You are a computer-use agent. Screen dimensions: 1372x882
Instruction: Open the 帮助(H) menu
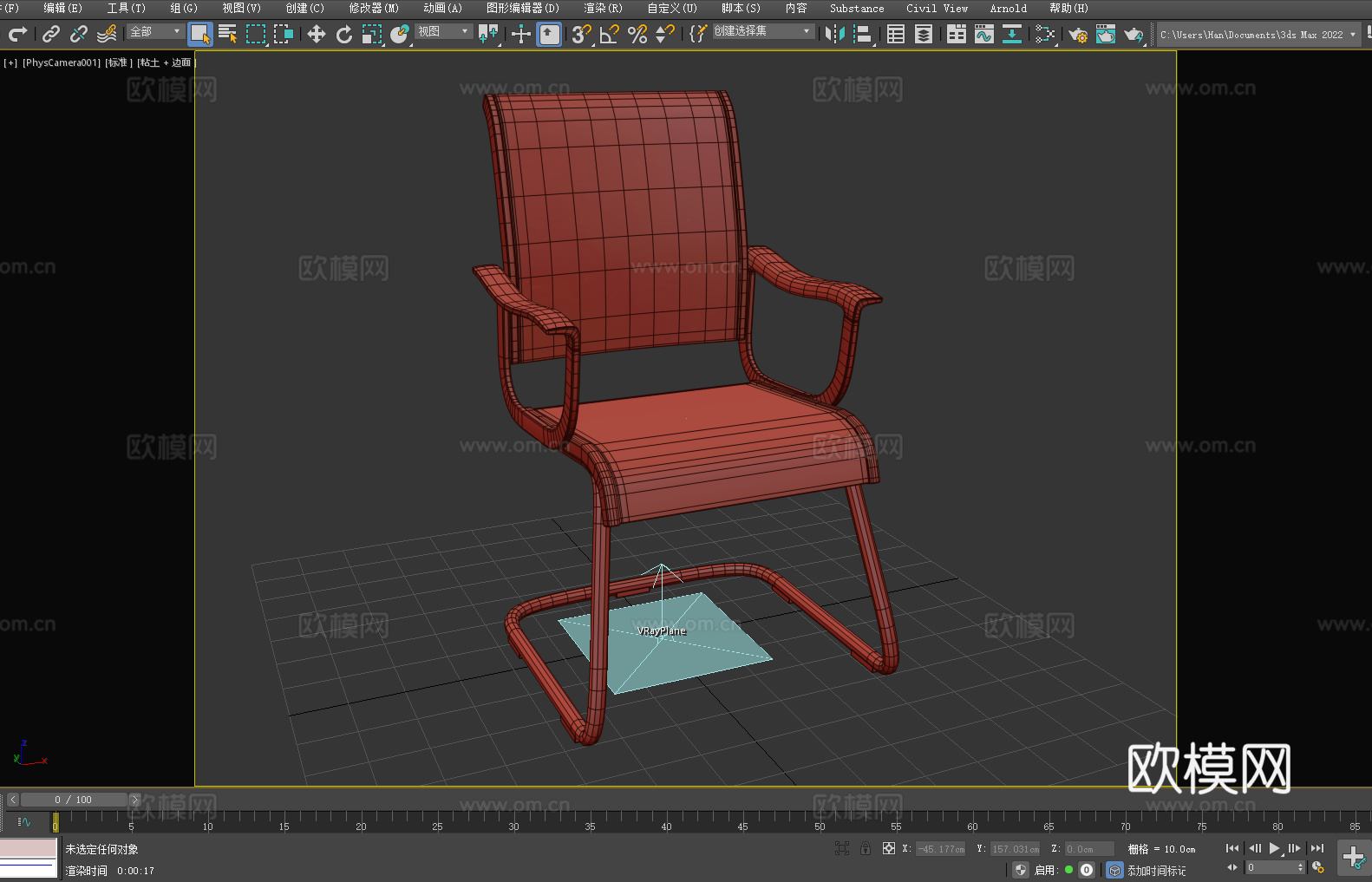tap(1068, 8)
